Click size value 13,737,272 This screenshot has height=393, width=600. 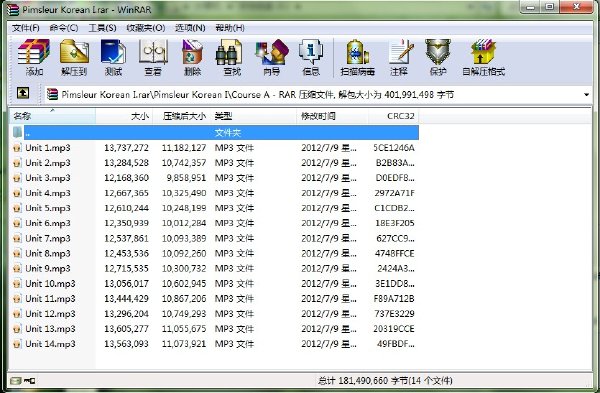point(126,148)
